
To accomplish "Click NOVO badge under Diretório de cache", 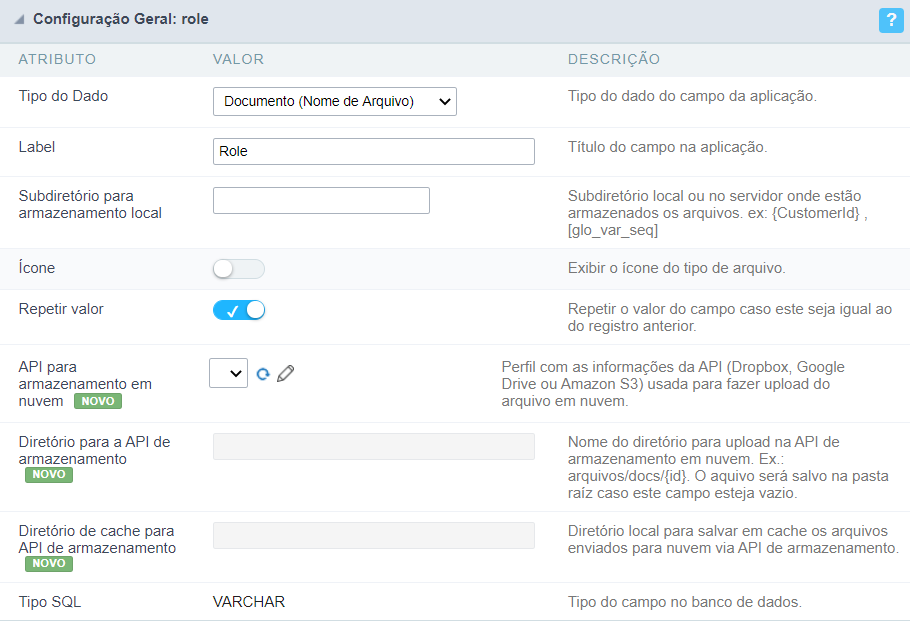I will (49, 563).
